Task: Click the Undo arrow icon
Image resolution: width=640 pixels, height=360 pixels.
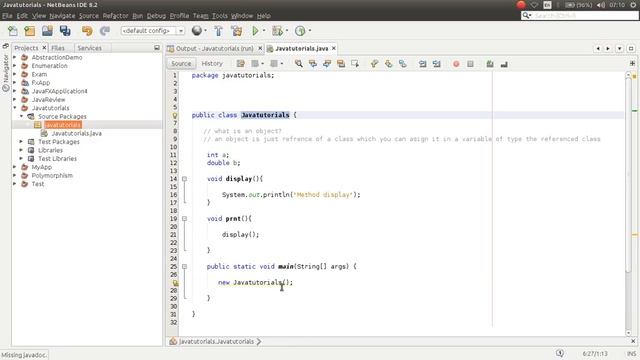Action: (x=87, y=31)
